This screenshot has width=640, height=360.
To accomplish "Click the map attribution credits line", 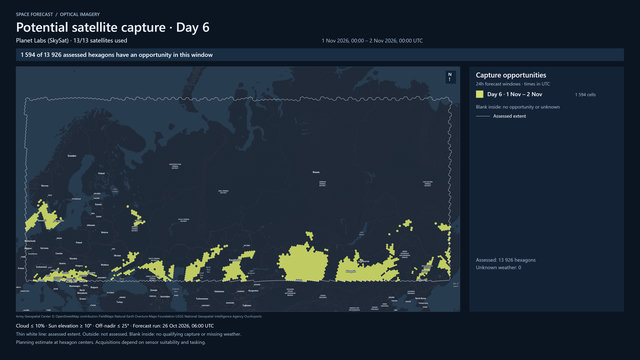I will 139,316.
